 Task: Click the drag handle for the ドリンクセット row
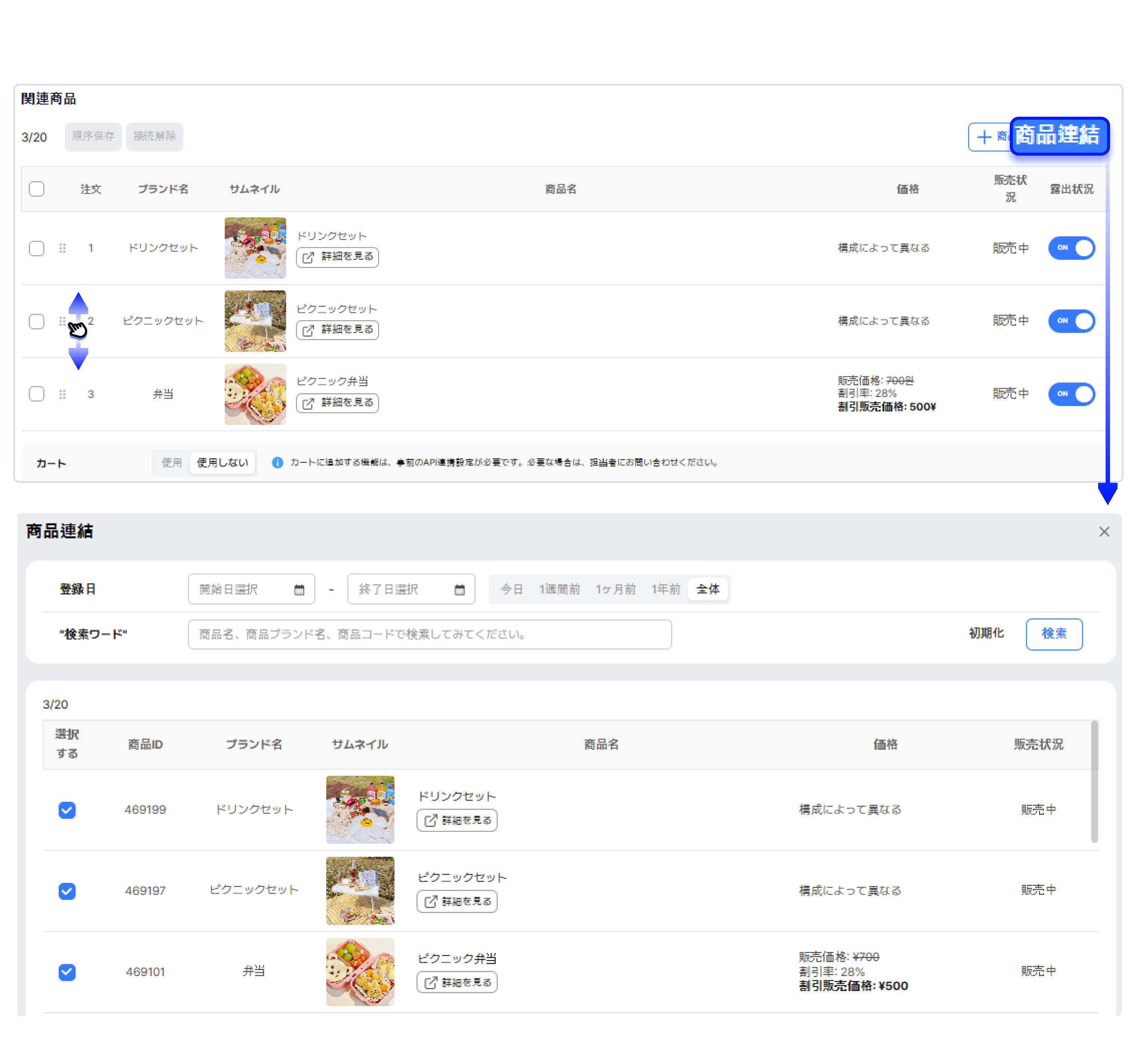tap(62, 248)
